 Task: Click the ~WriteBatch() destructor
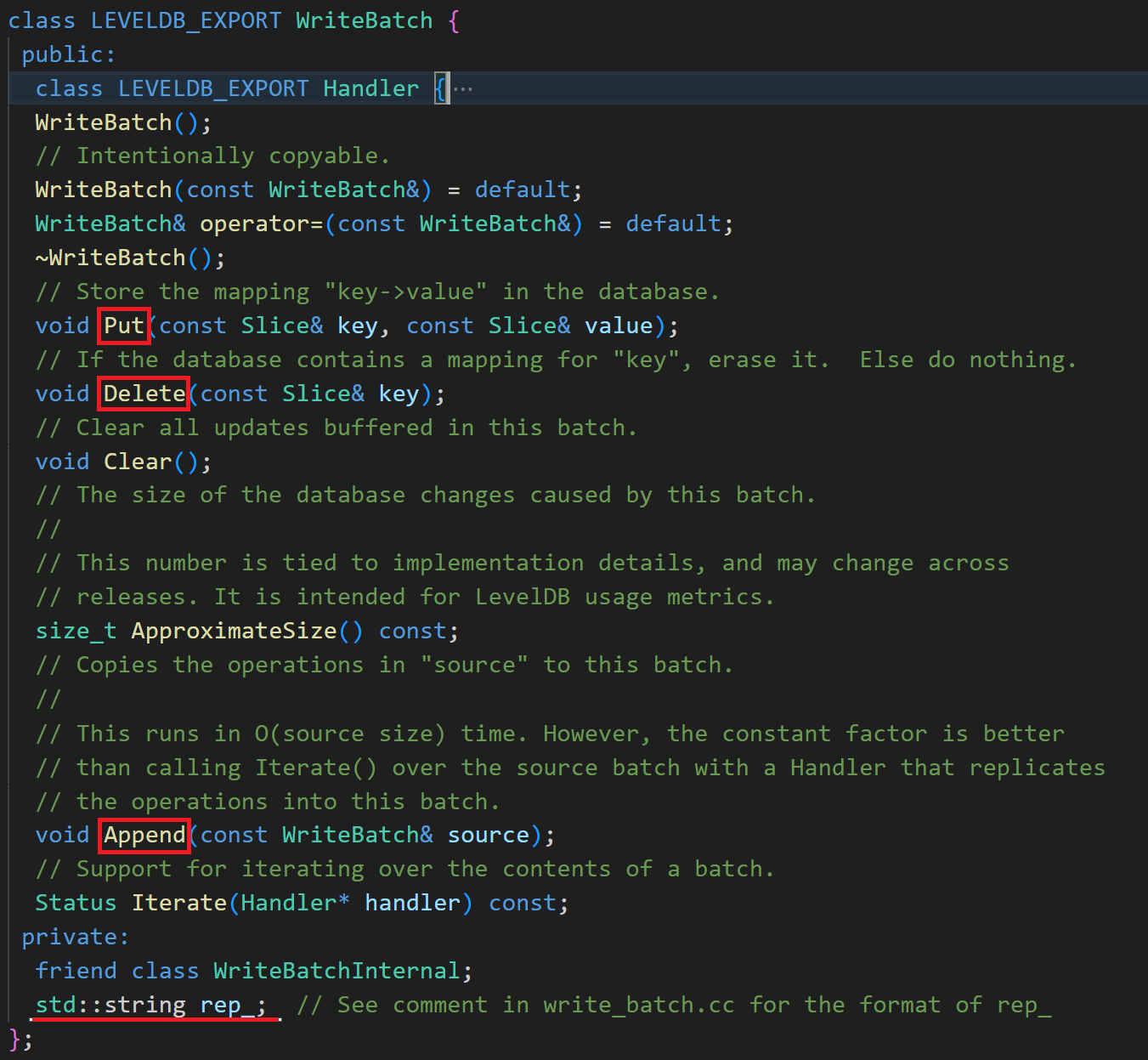tap(130, 258)
